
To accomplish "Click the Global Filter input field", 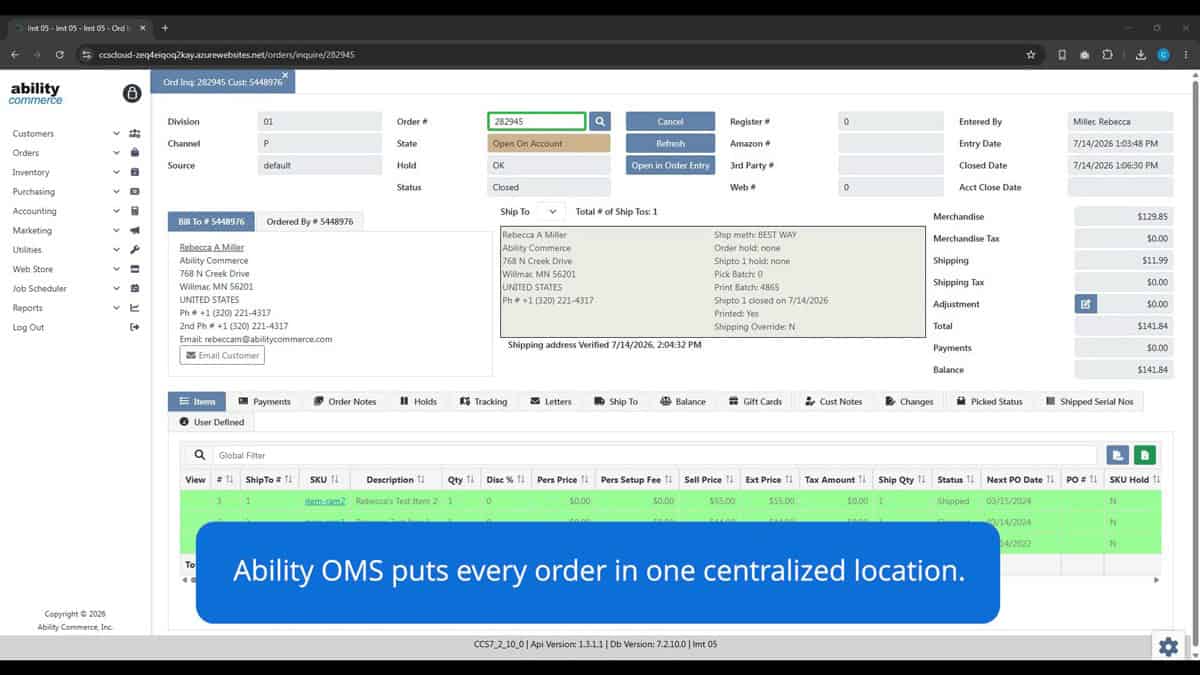I will [x=654, y=455].
